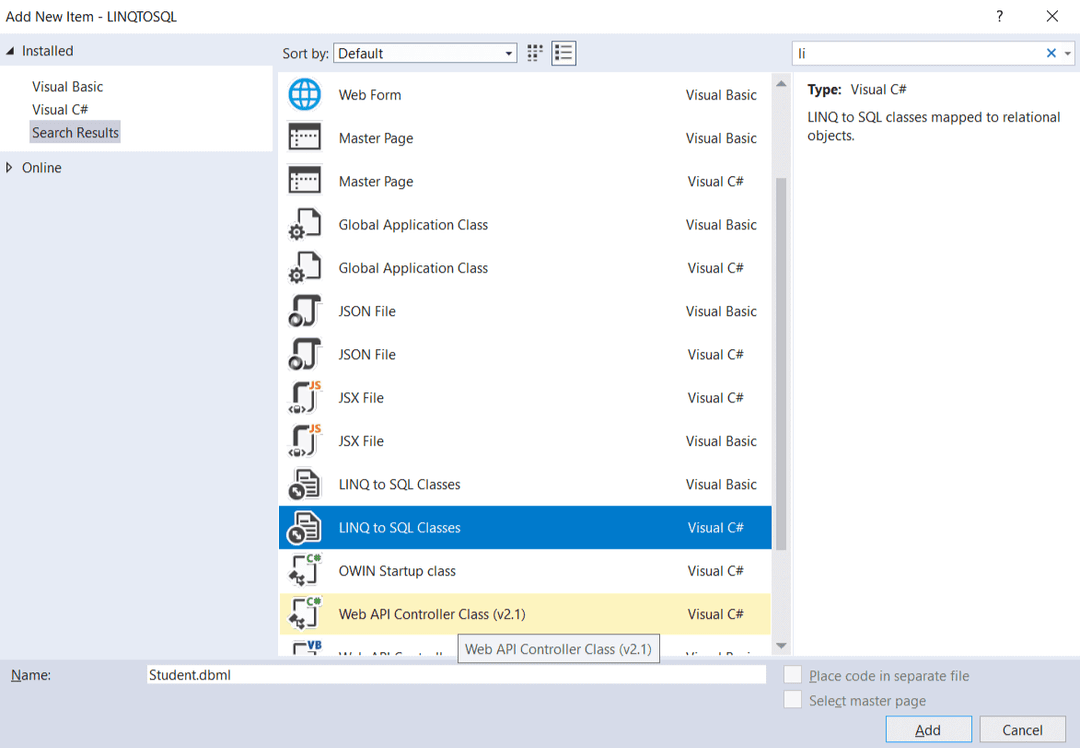Click the Name field containing Student.dbml

pyautogui.click(x=455, y=675)
